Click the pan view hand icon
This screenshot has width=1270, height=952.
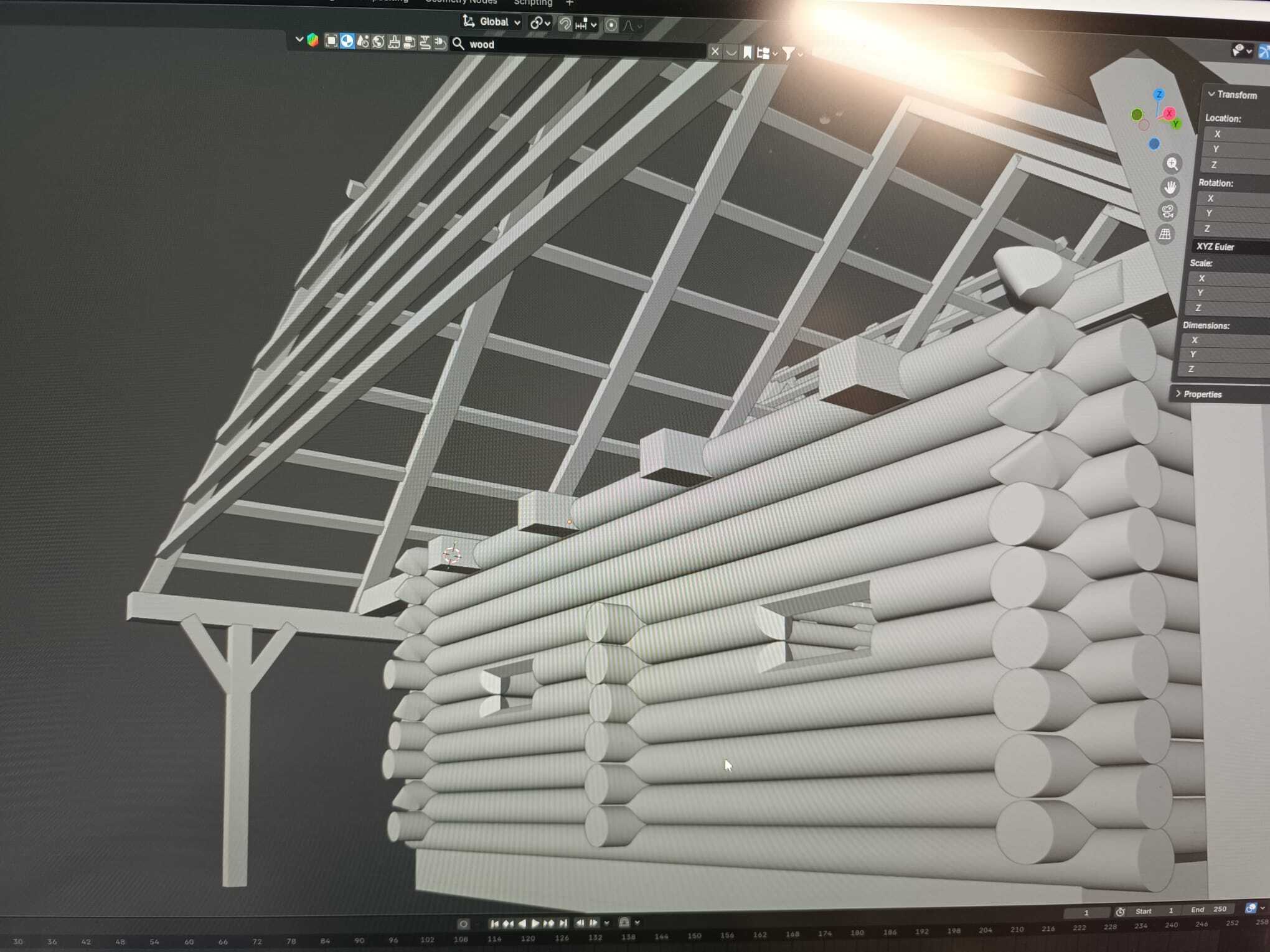point(1170,187)
